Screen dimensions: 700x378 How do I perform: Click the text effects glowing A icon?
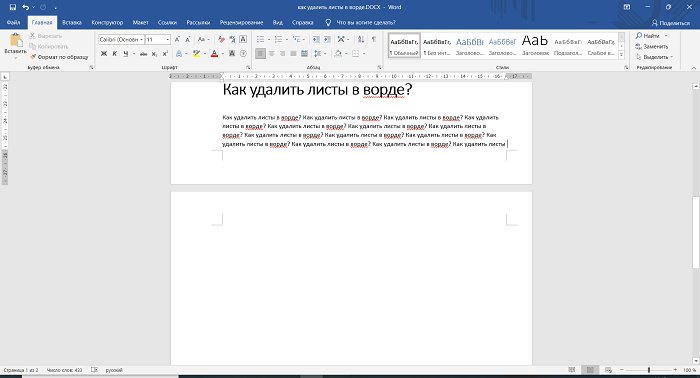(179, 54)
